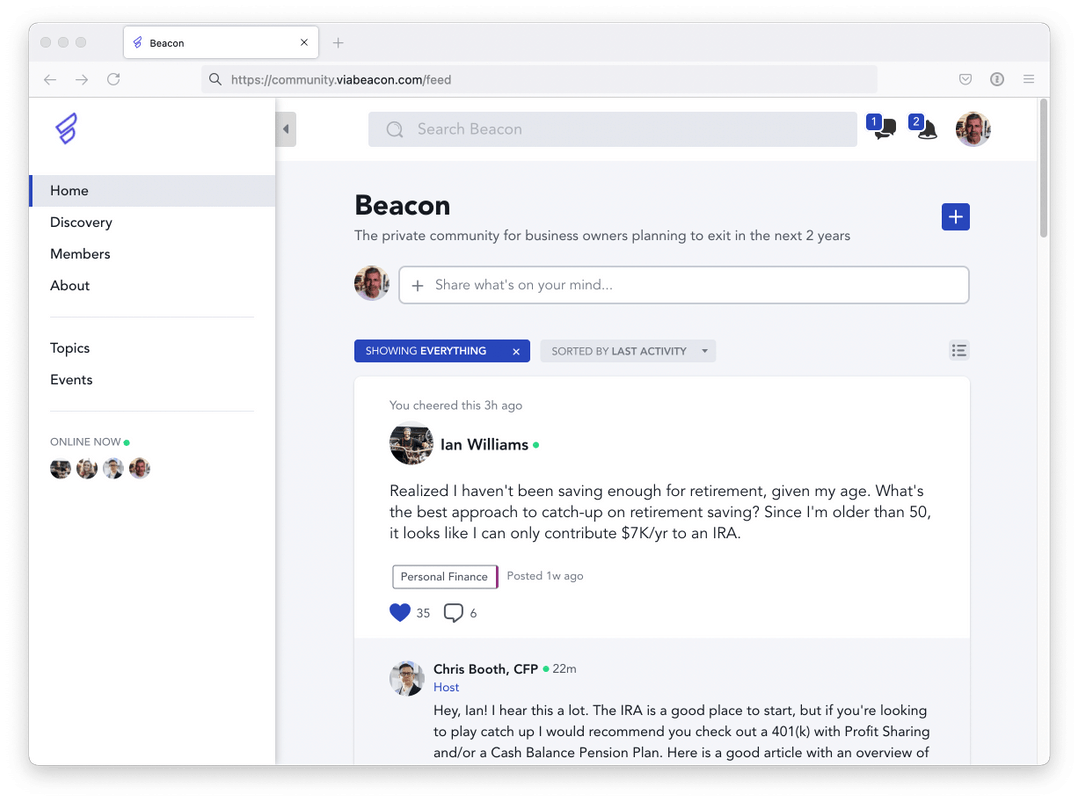Open Ian Williams' profile name link
This screenshot has width=1080, height=802.
click(484, 445)
